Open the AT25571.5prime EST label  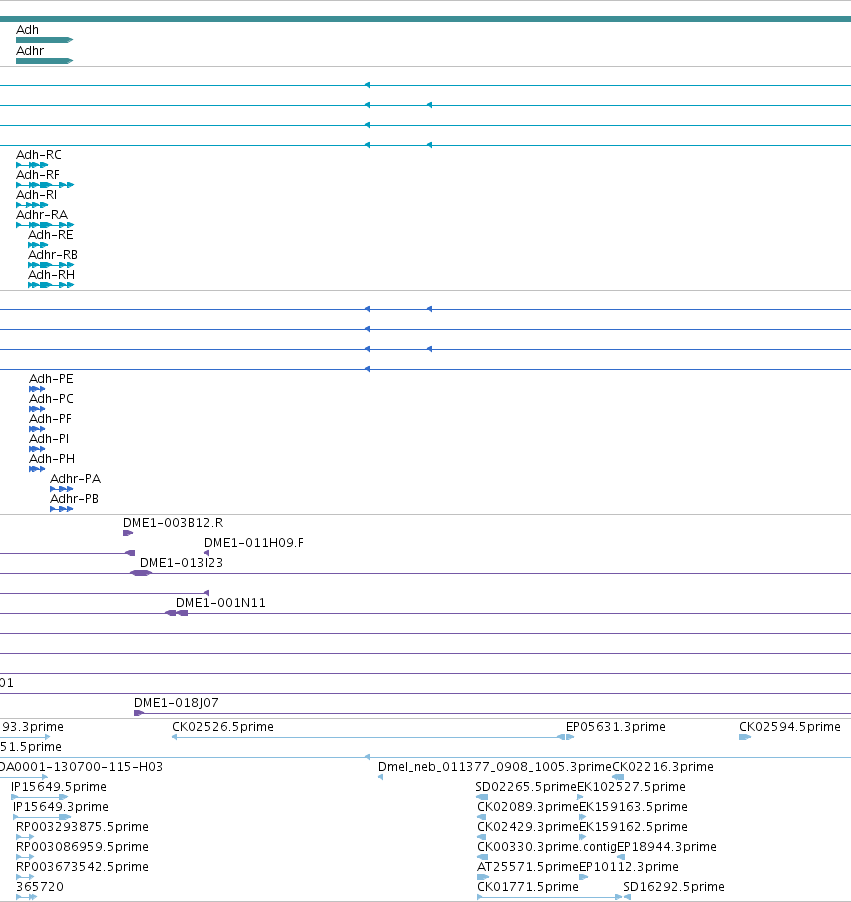tap(528, 867)
